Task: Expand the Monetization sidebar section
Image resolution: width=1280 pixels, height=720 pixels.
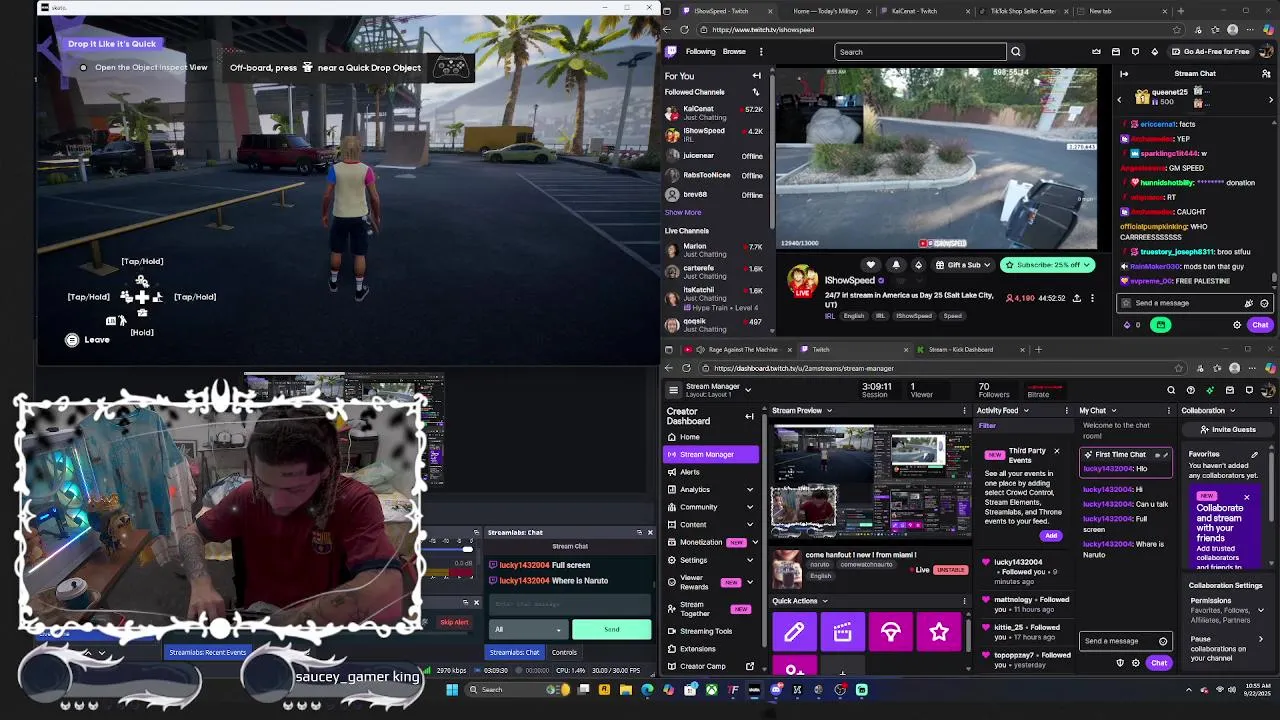Action: tap(754, 542)
